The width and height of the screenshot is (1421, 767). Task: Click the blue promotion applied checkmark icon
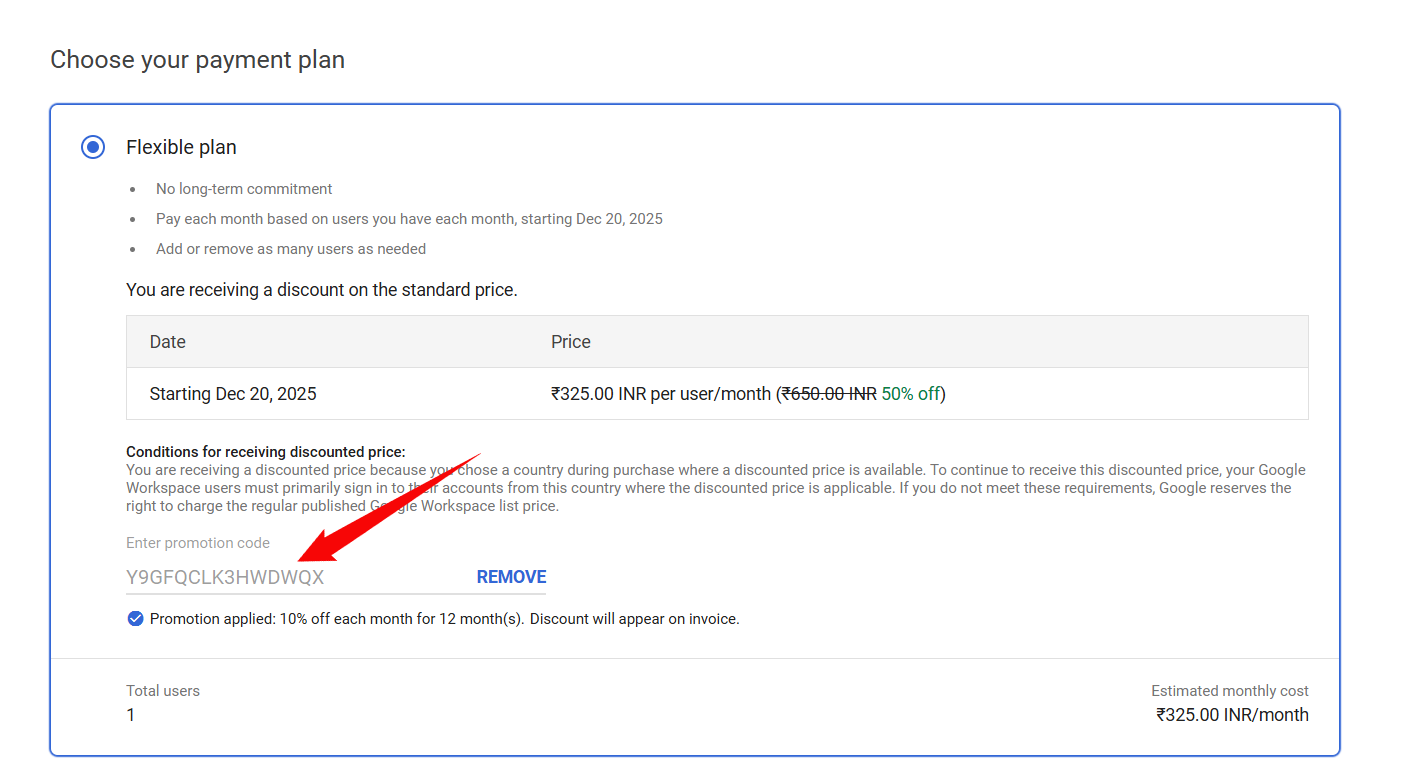click(135, 618)
